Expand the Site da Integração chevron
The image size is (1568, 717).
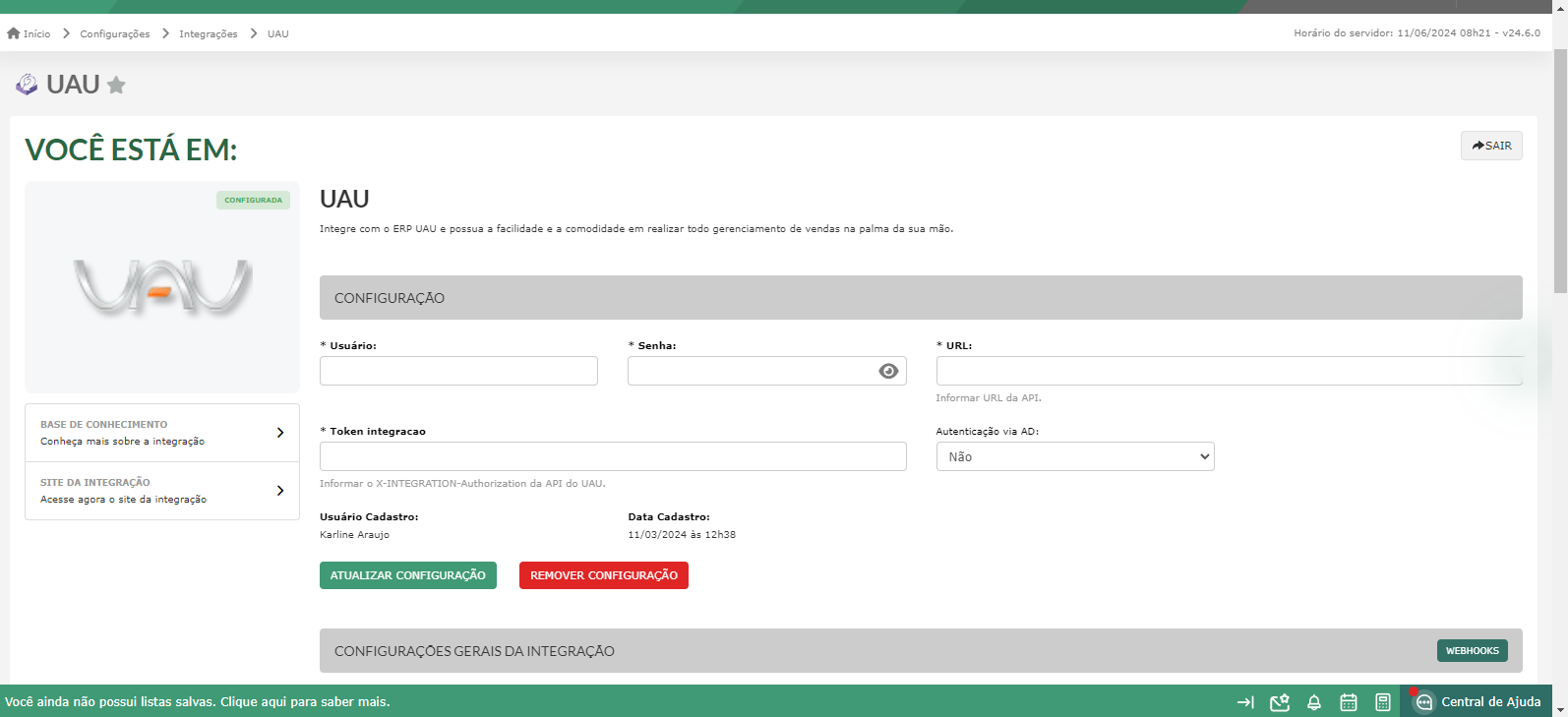pyautogui.click(x=280, y=491)
